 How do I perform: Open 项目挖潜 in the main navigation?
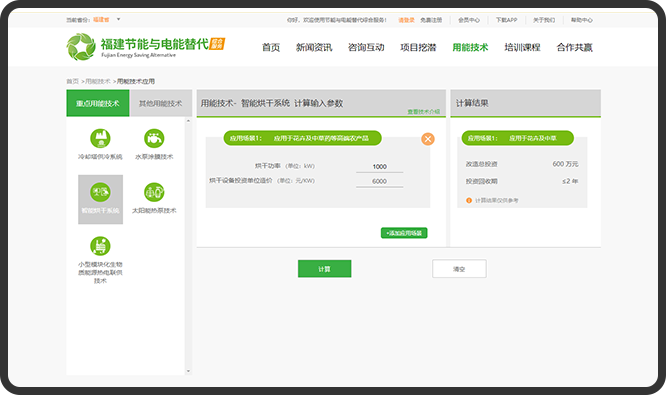click(x=418, y=47)
